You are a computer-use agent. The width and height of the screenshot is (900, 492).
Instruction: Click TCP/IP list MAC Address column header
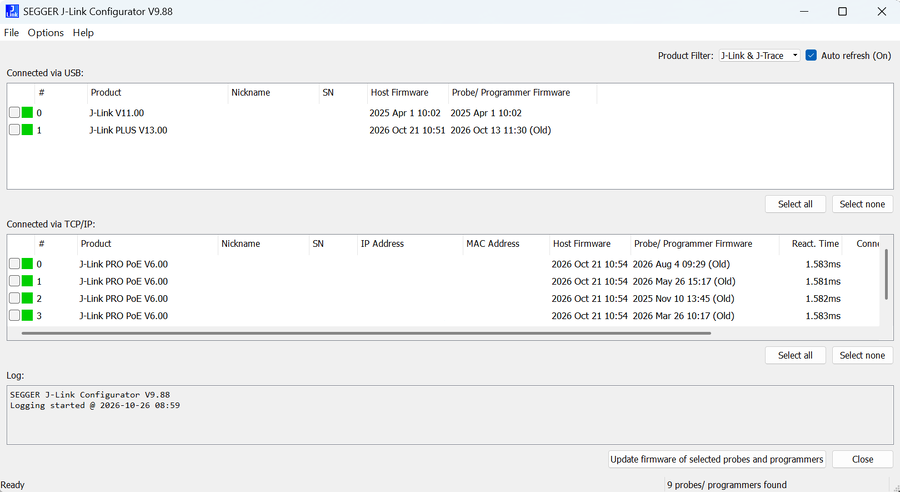[x=506, y=244]
